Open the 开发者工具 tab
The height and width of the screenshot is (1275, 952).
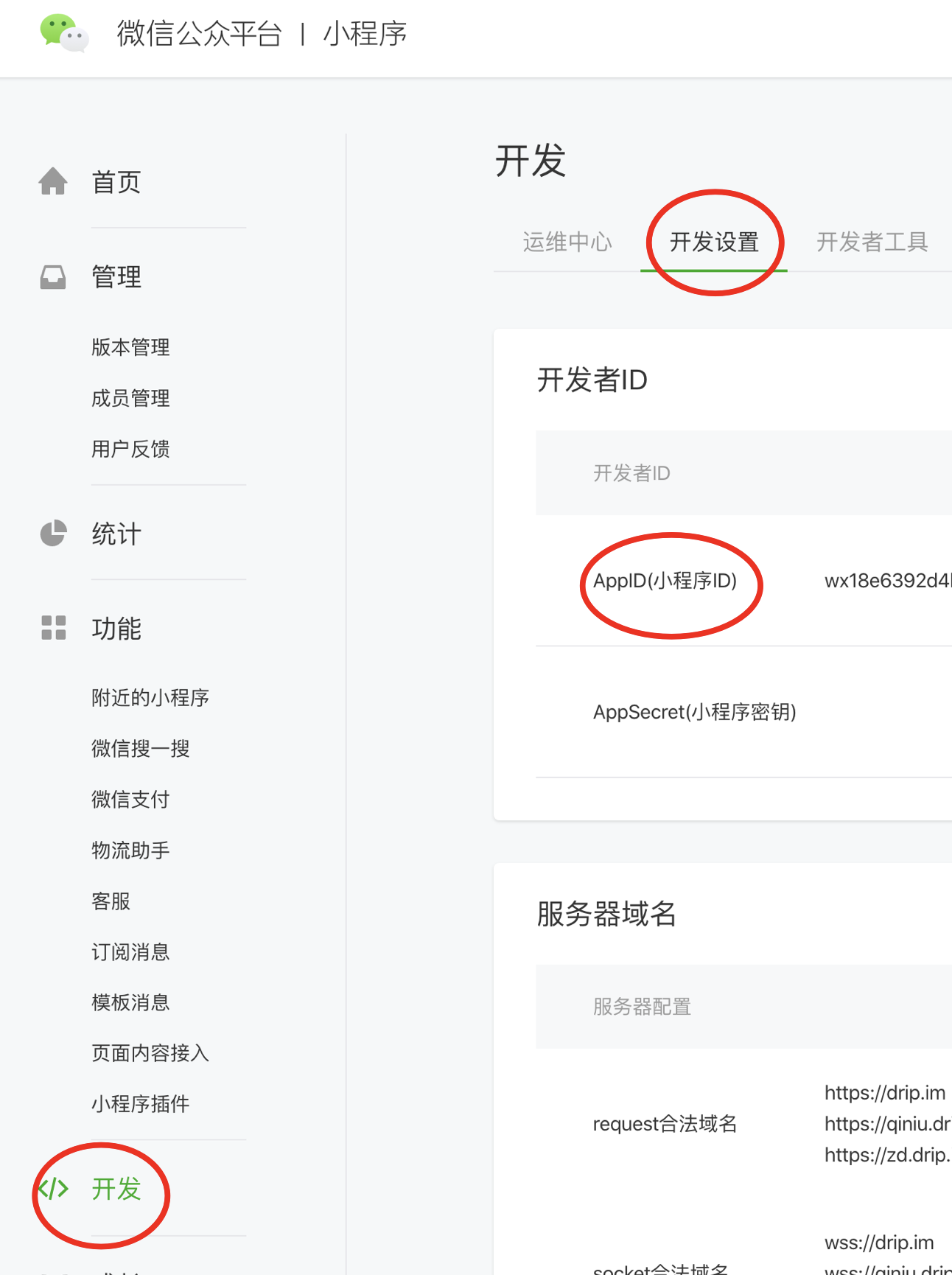pyautogui.click(x=872, y=242)
